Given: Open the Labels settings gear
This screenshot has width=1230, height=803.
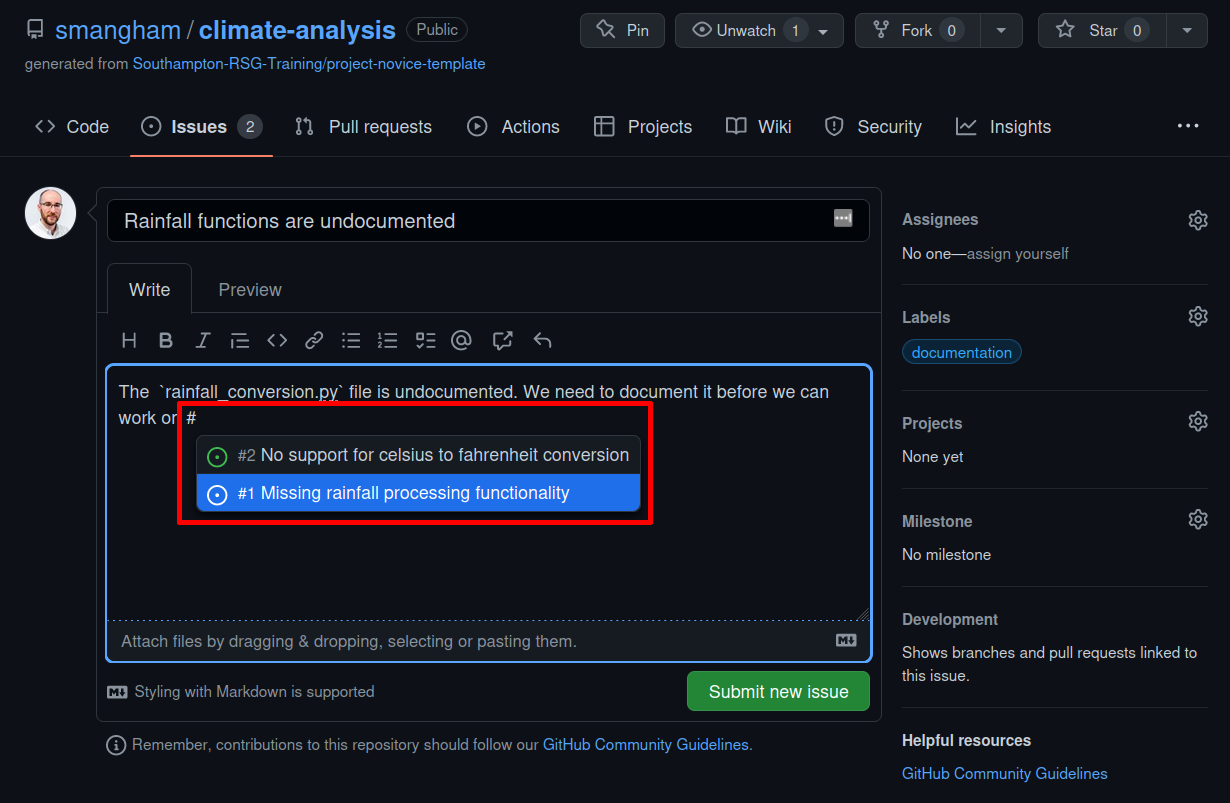Looking at the screenshot, I should 1198,315.
